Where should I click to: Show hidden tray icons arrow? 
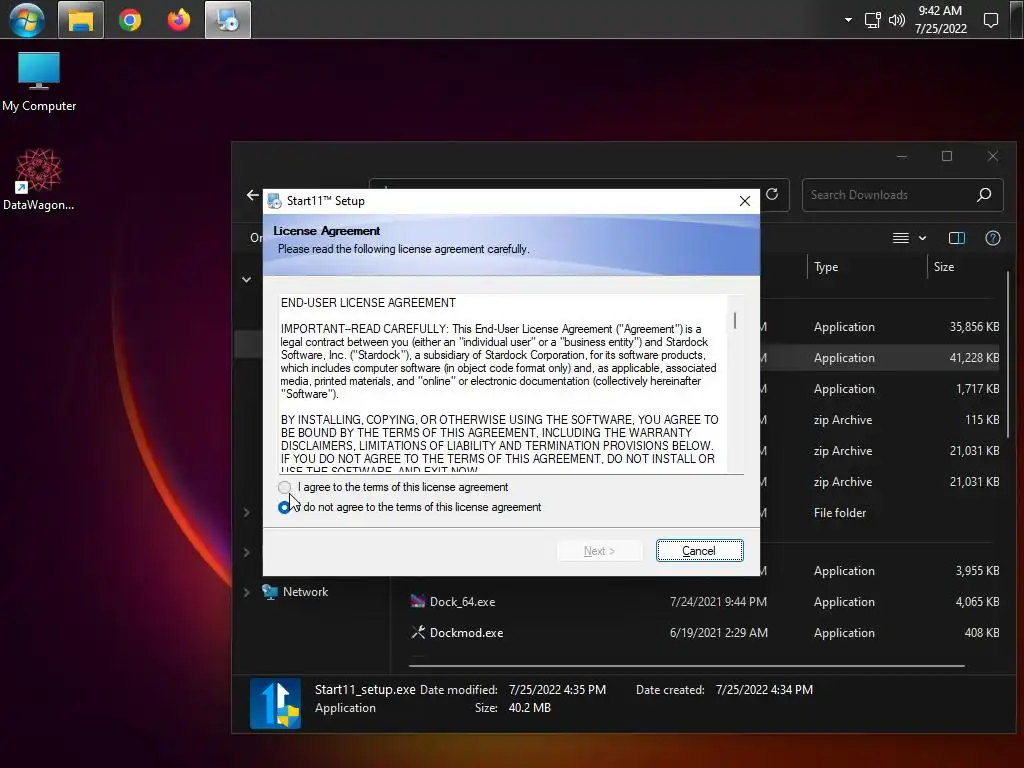pyautogui.click(x=848, y=20)
